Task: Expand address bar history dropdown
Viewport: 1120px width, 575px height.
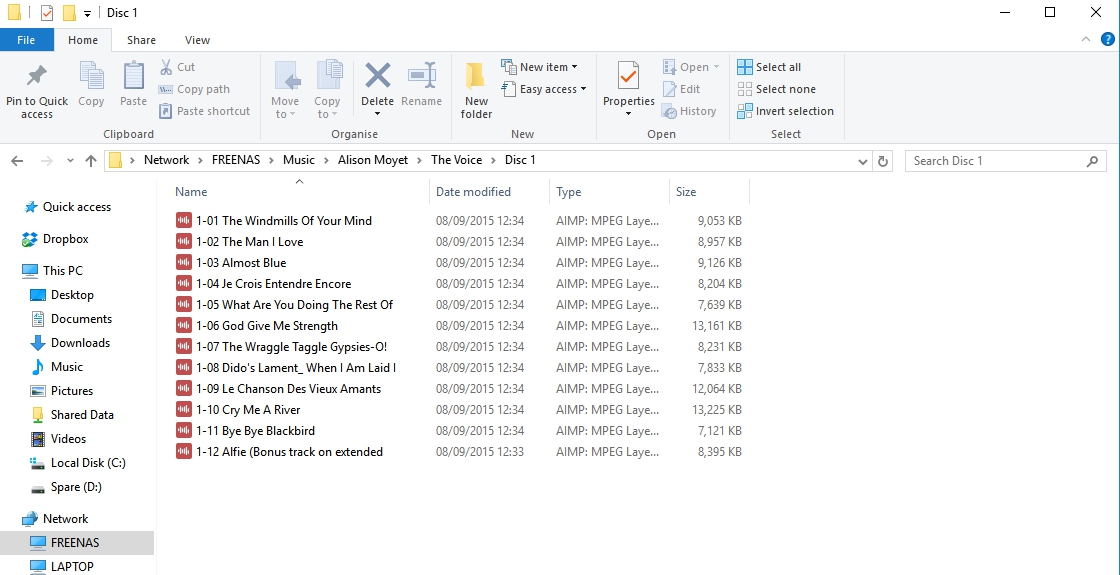Action: [x=863, y=161]
